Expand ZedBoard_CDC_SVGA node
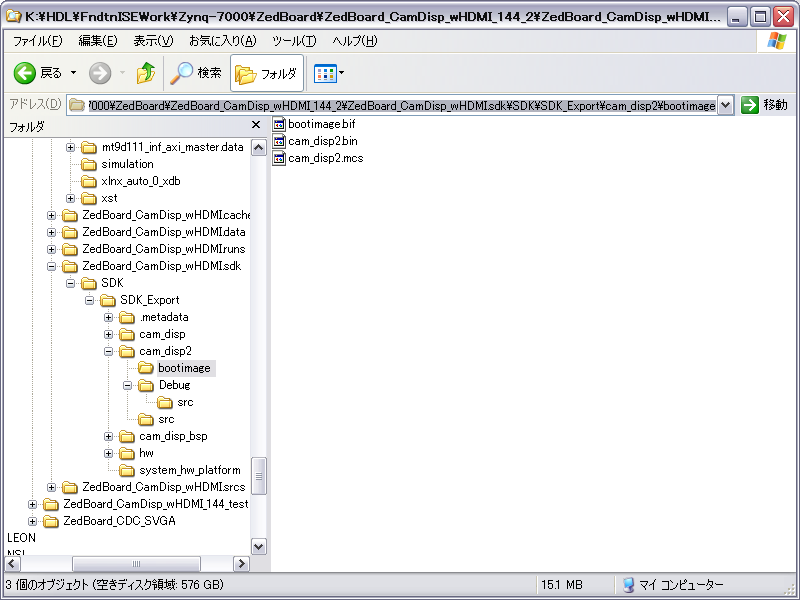The width and height of the screenshot is (800, 600). pyautogui.click(x=33, y=521)
